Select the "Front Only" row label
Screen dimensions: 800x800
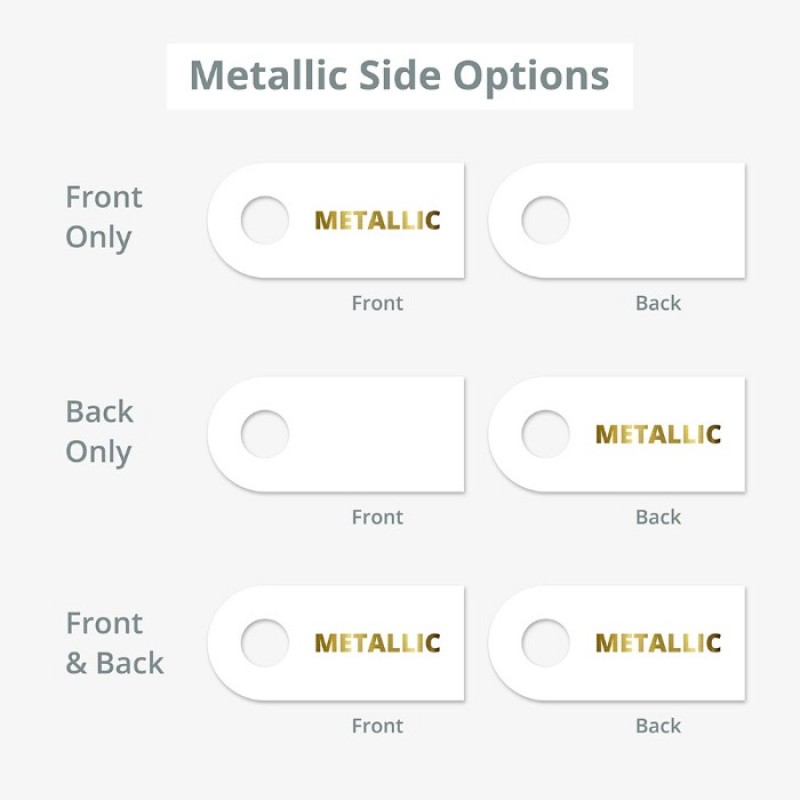pyautogui.click(x=104, y=217)
